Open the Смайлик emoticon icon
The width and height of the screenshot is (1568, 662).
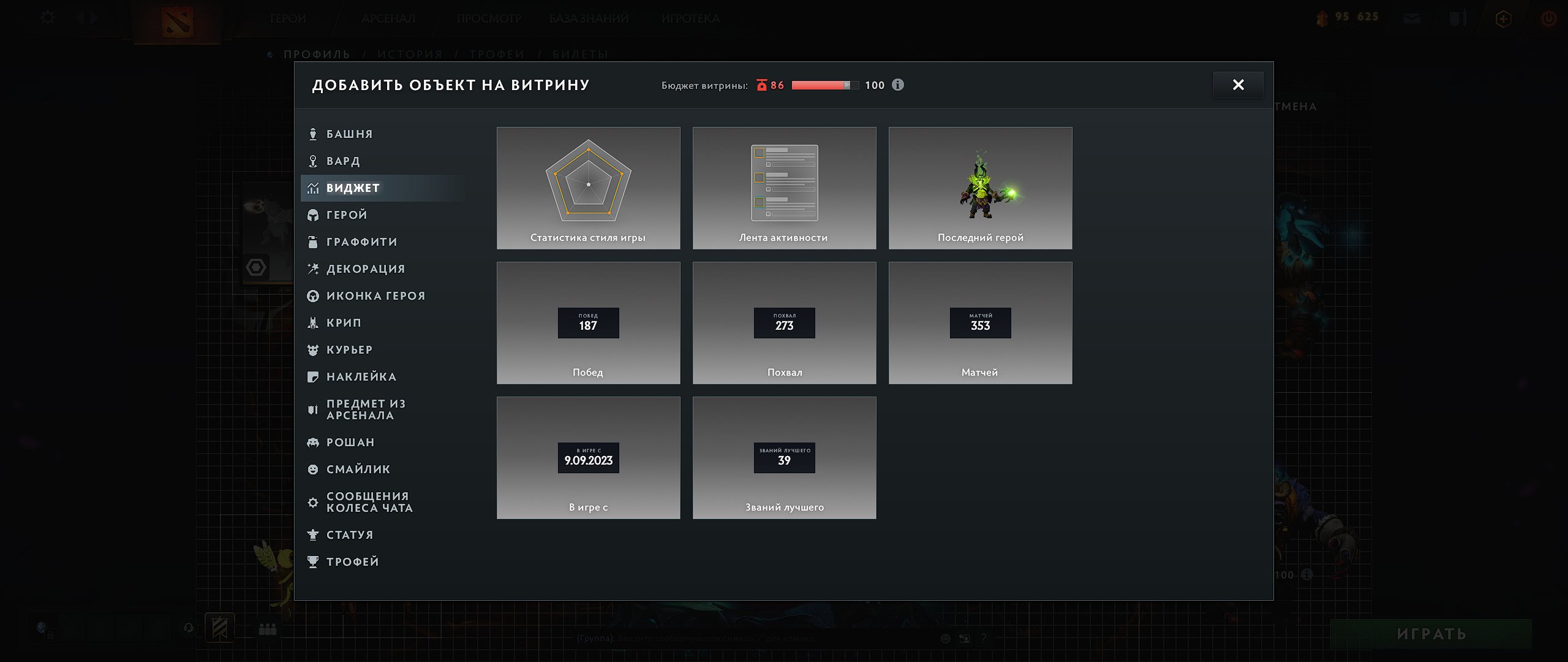(x=313, y=470)
